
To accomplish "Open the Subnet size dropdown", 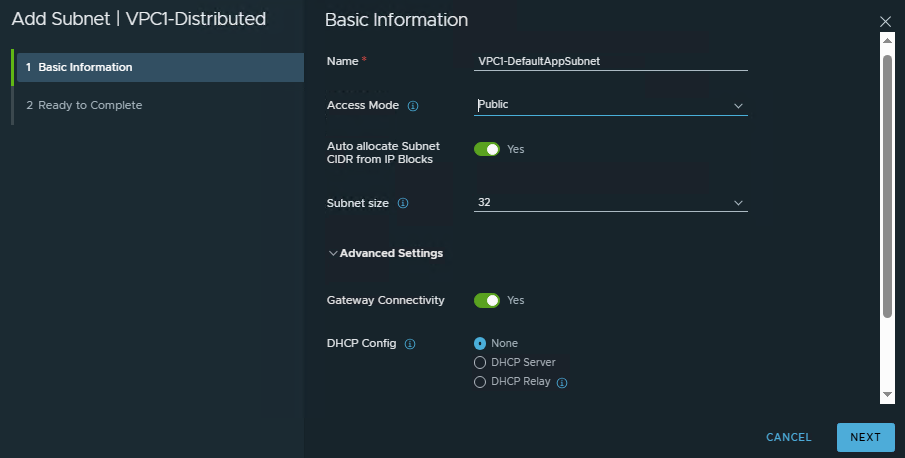I will coord(610,202).
